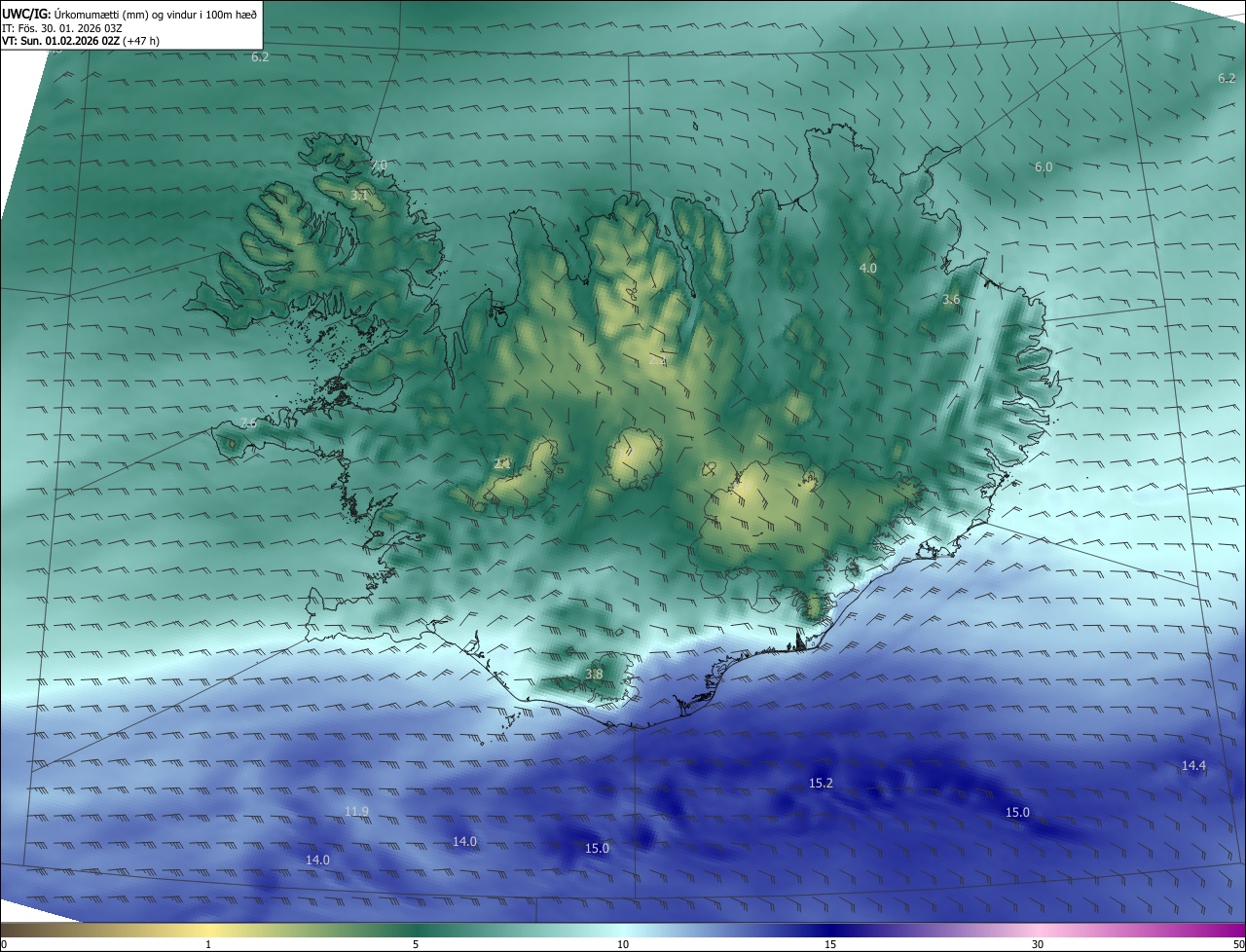Click the map value label '7.6'

coord(248,422)
